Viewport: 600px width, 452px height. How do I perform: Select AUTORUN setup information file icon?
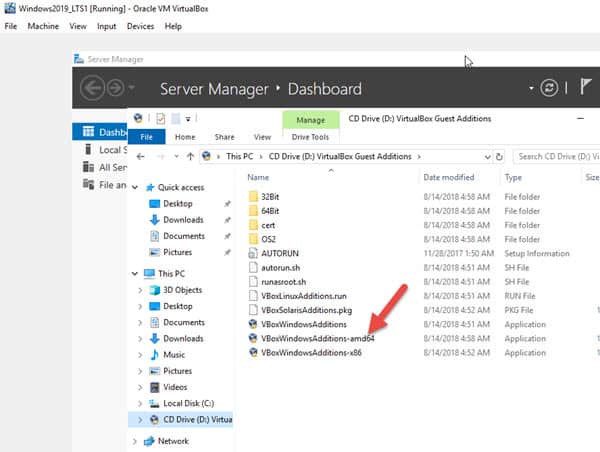(253, 253)
